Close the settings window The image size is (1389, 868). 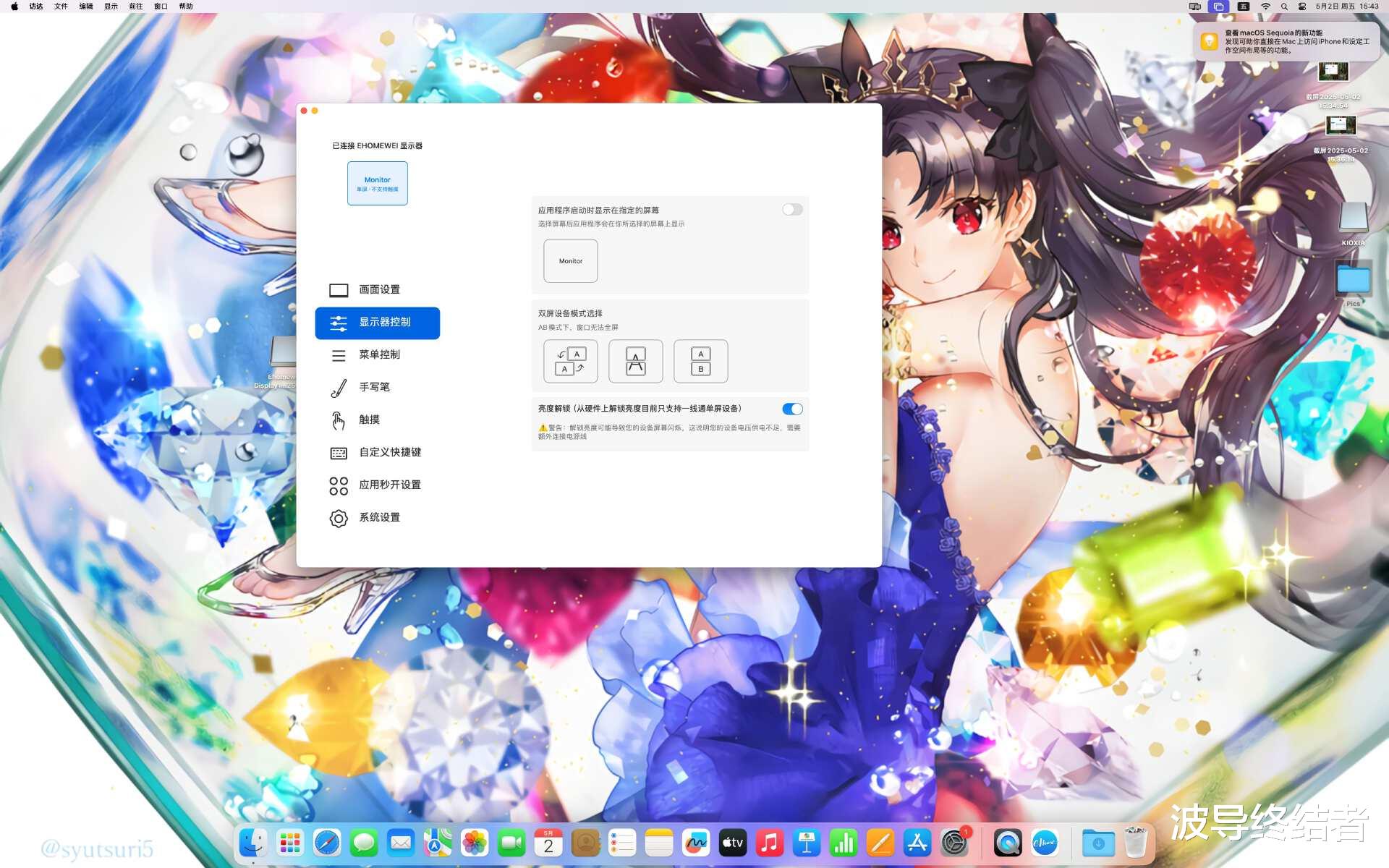pos(304,111)
